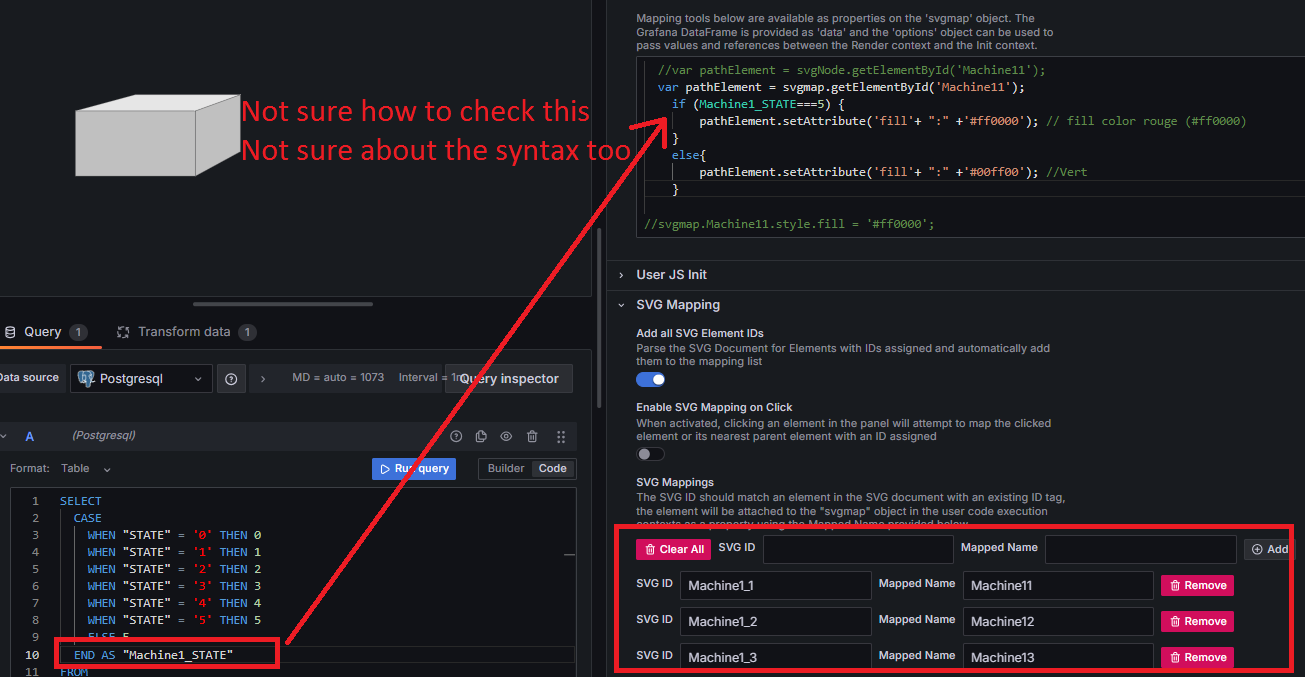Click the Postgresql elephant logo
Screen dimensions: 1305x677
(x=86, y=379)
